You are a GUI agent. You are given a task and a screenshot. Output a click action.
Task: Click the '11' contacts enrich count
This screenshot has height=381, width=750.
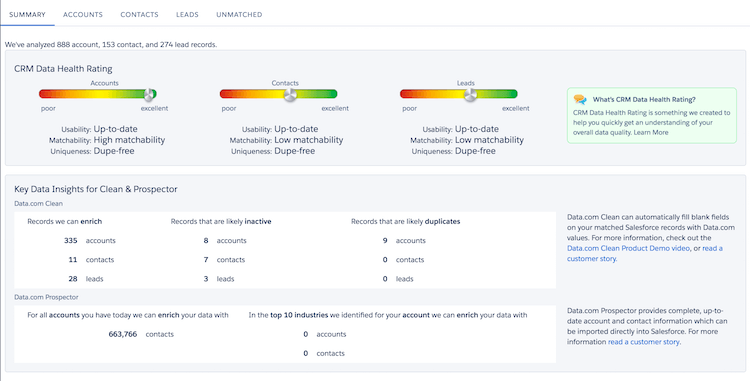73,260
